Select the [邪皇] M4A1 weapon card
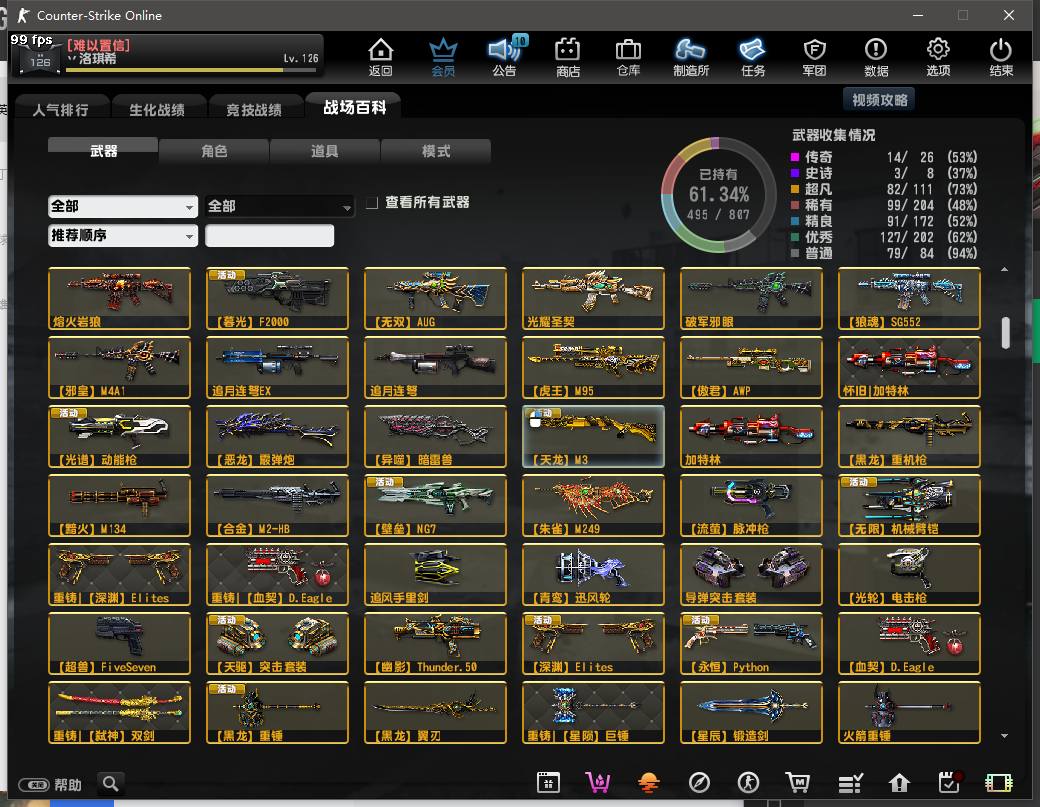Viewport: 1040px width, 807px height. [119, 367]
